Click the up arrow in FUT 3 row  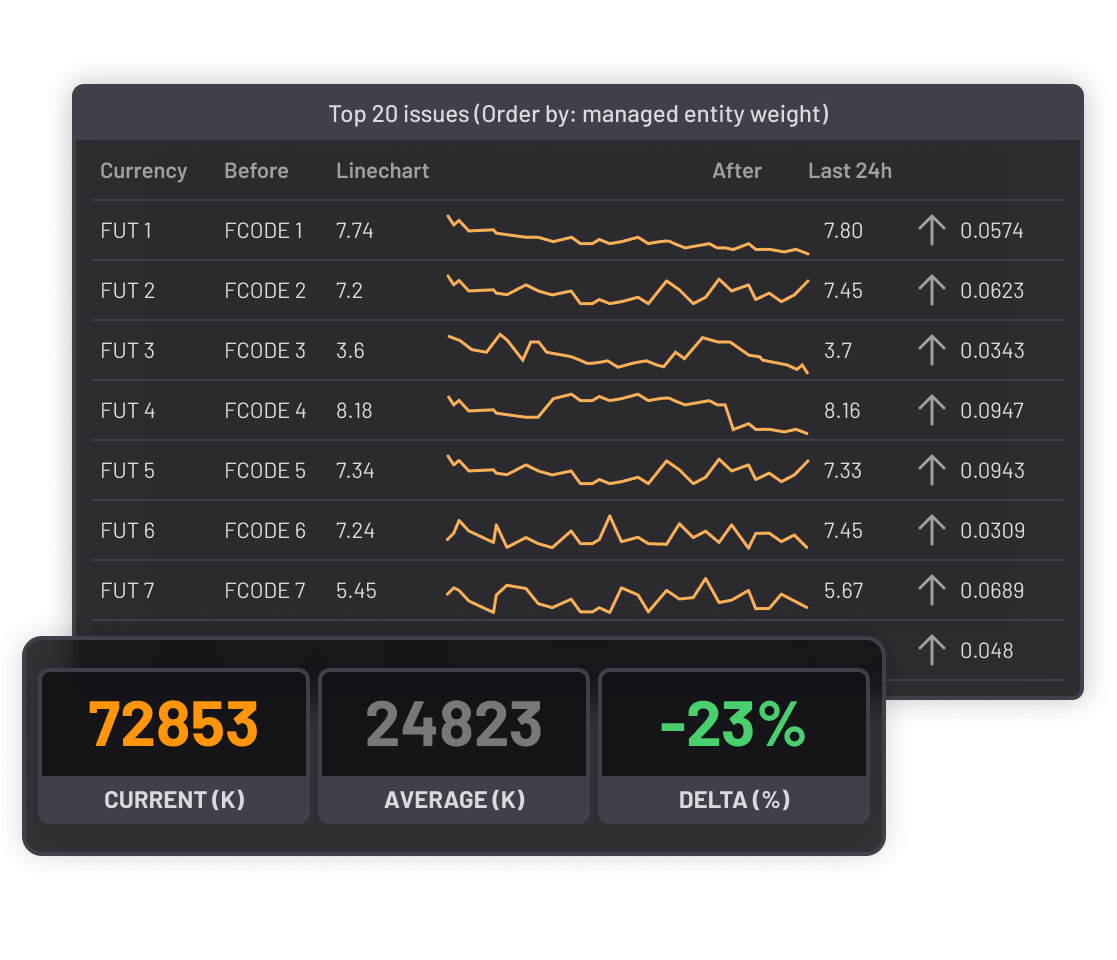[x=931, y=351]
